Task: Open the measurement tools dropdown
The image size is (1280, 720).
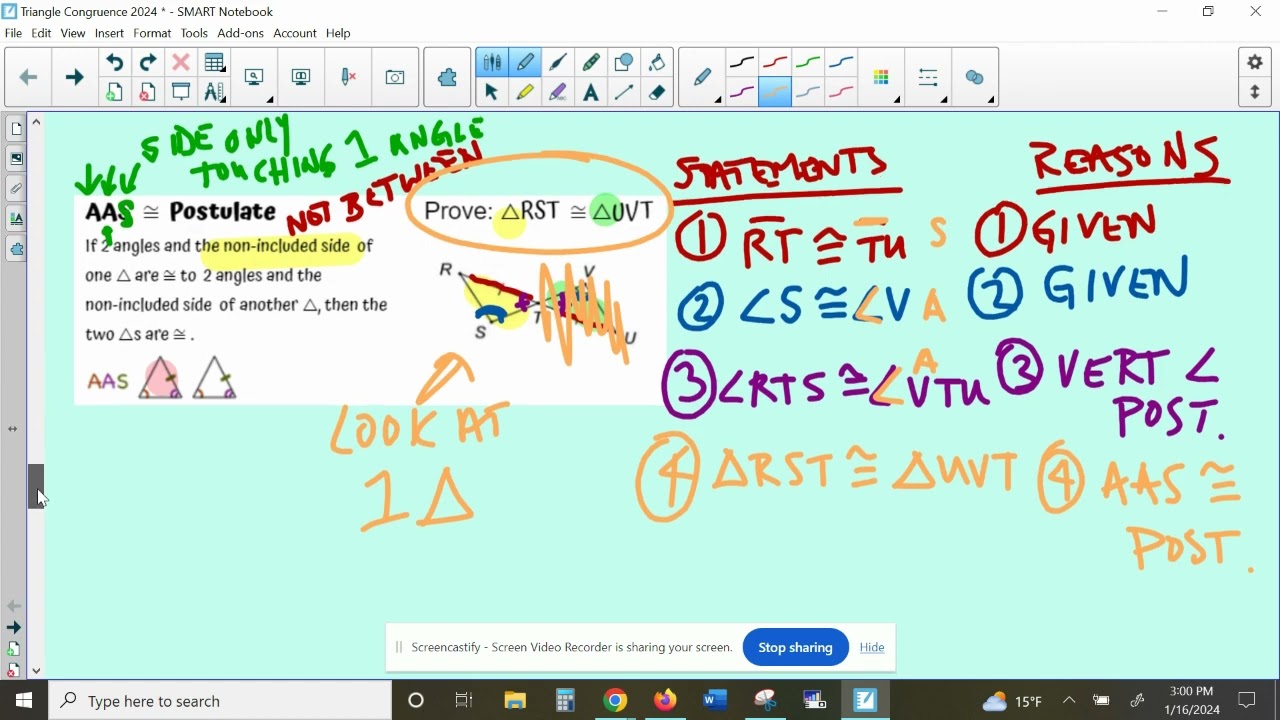Action: (x=214, y=92)
